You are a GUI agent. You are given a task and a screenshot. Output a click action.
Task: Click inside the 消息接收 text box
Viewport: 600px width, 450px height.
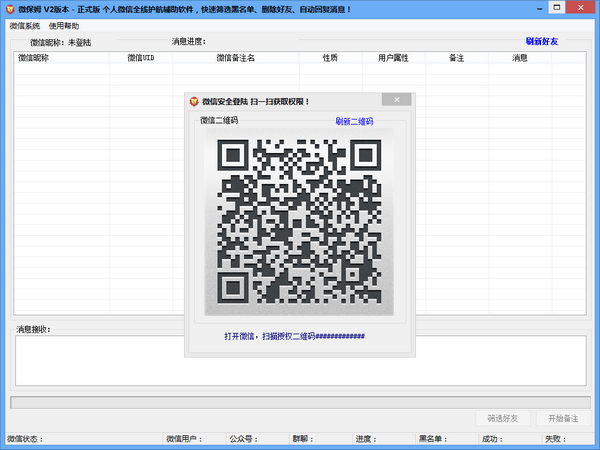tap(301, 360)
